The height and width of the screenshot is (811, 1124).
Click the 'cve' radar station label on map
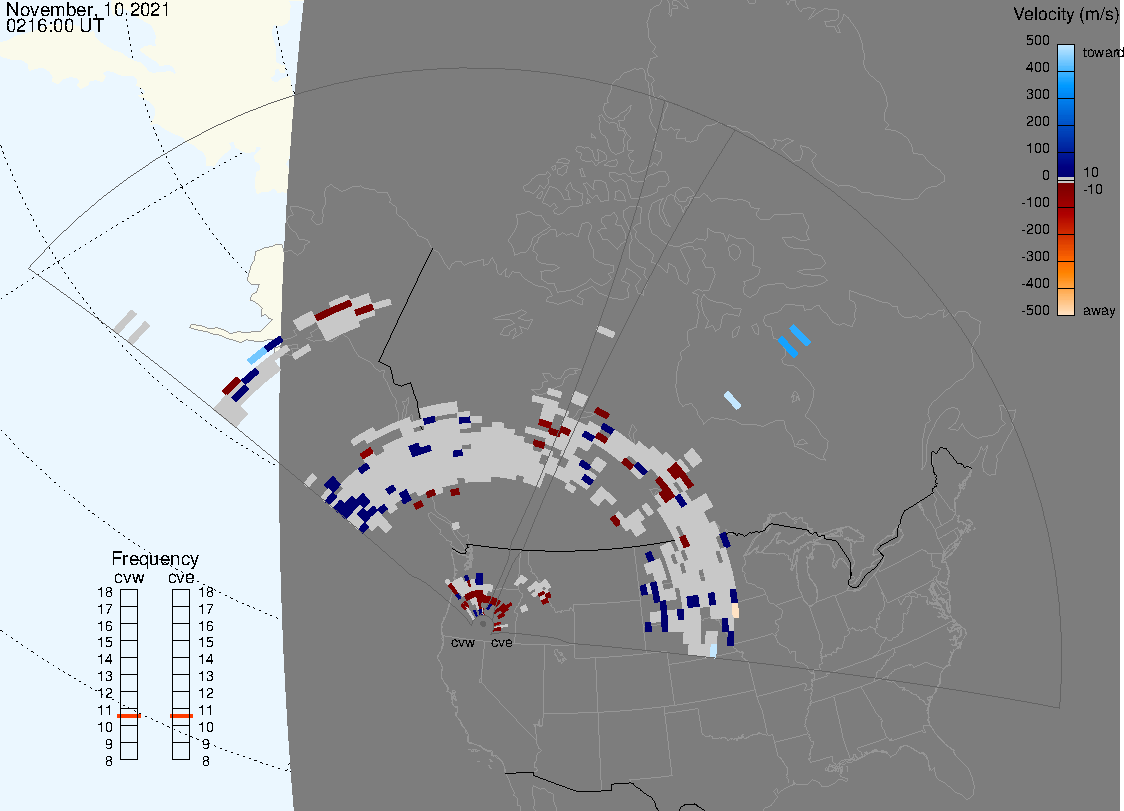pyautogui.click(x=502, y=642)
